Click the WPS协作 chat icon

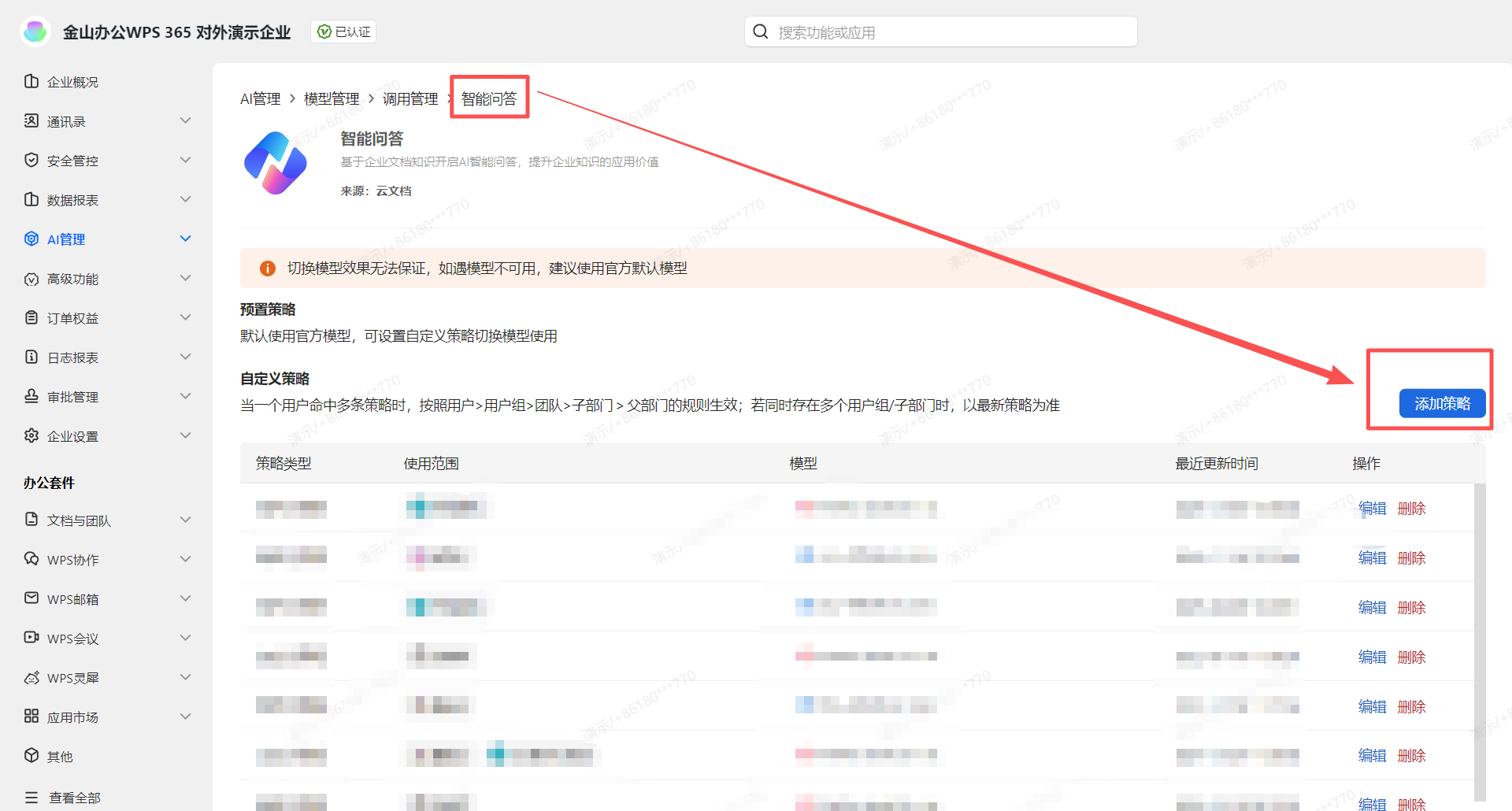[x=31, y=559]
